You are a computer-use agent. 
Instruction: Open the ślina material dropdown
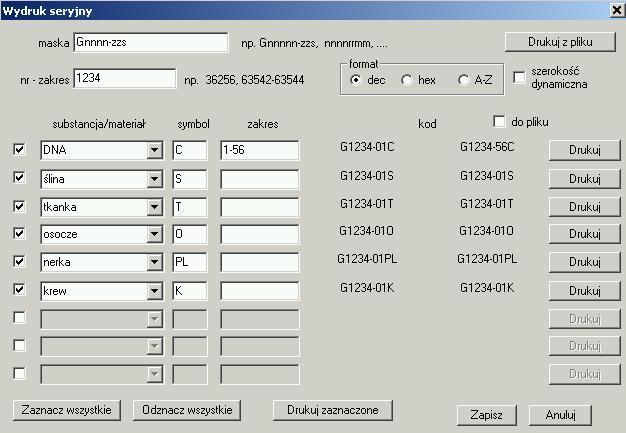pyautogui.click(x=154, y=179)
